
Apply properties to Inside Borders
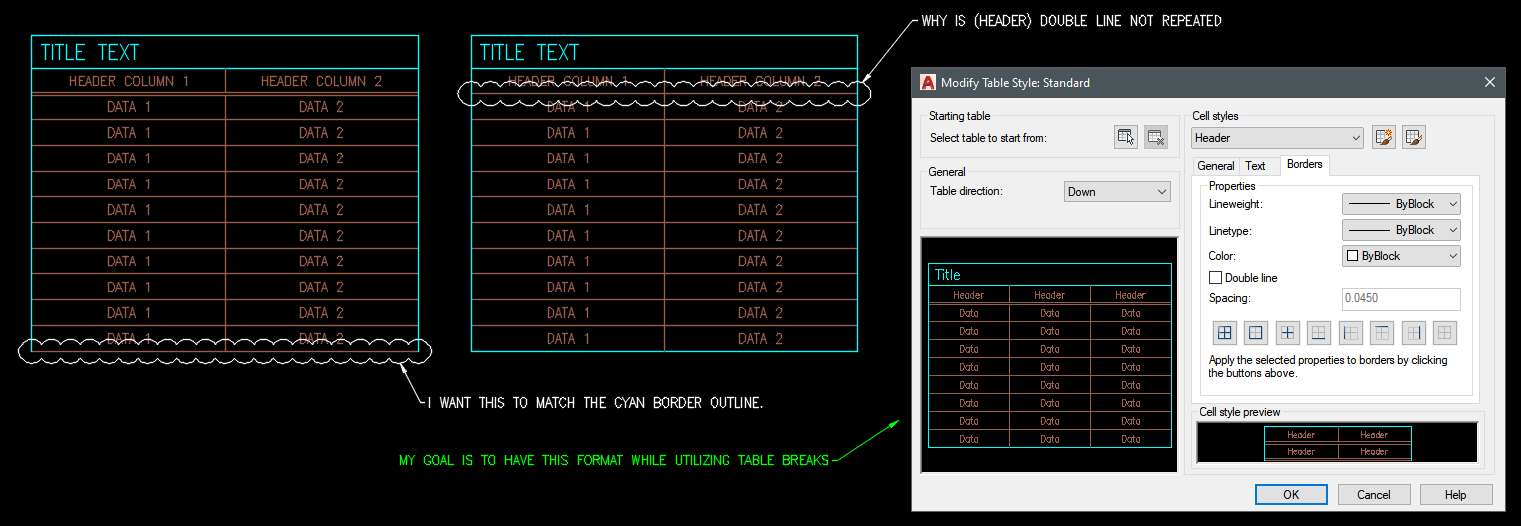pos(1288,333)
